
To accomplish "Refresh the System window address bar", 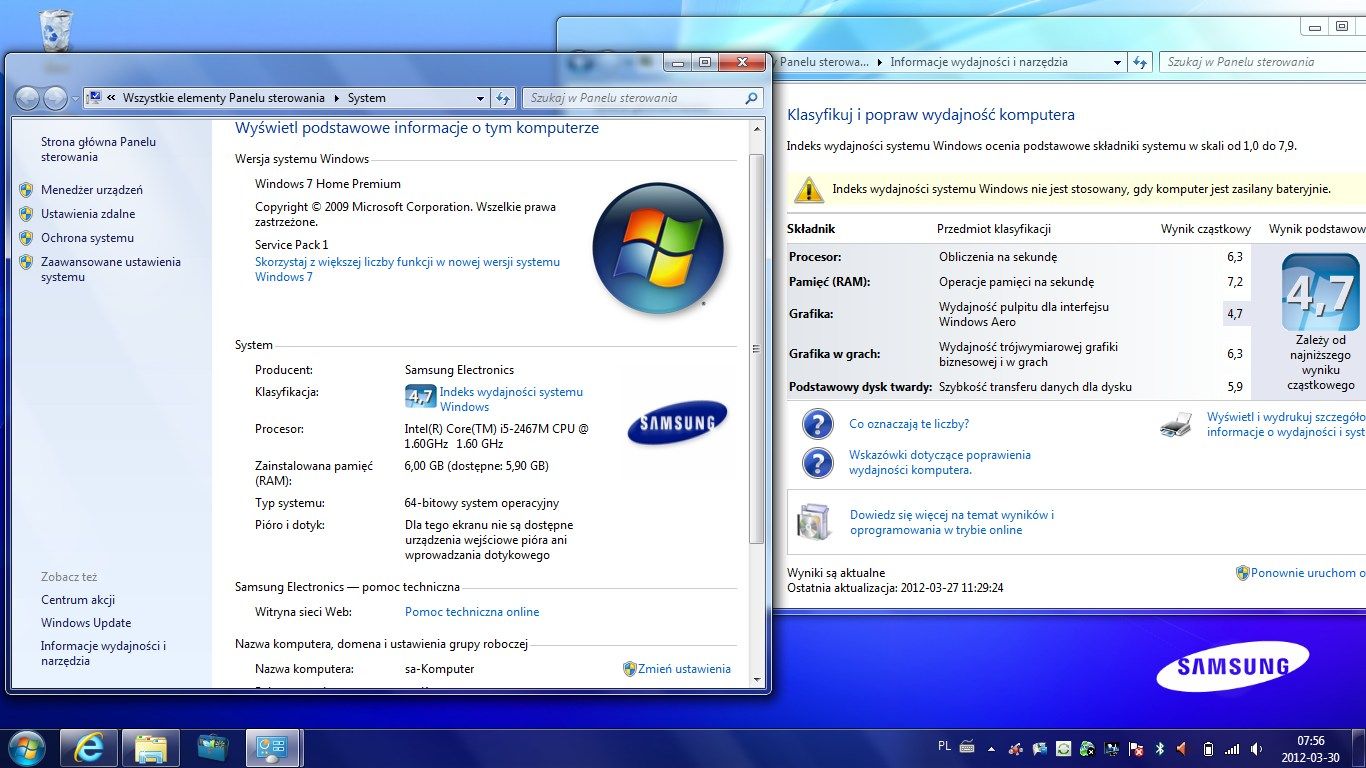I will tap(503, 98).
